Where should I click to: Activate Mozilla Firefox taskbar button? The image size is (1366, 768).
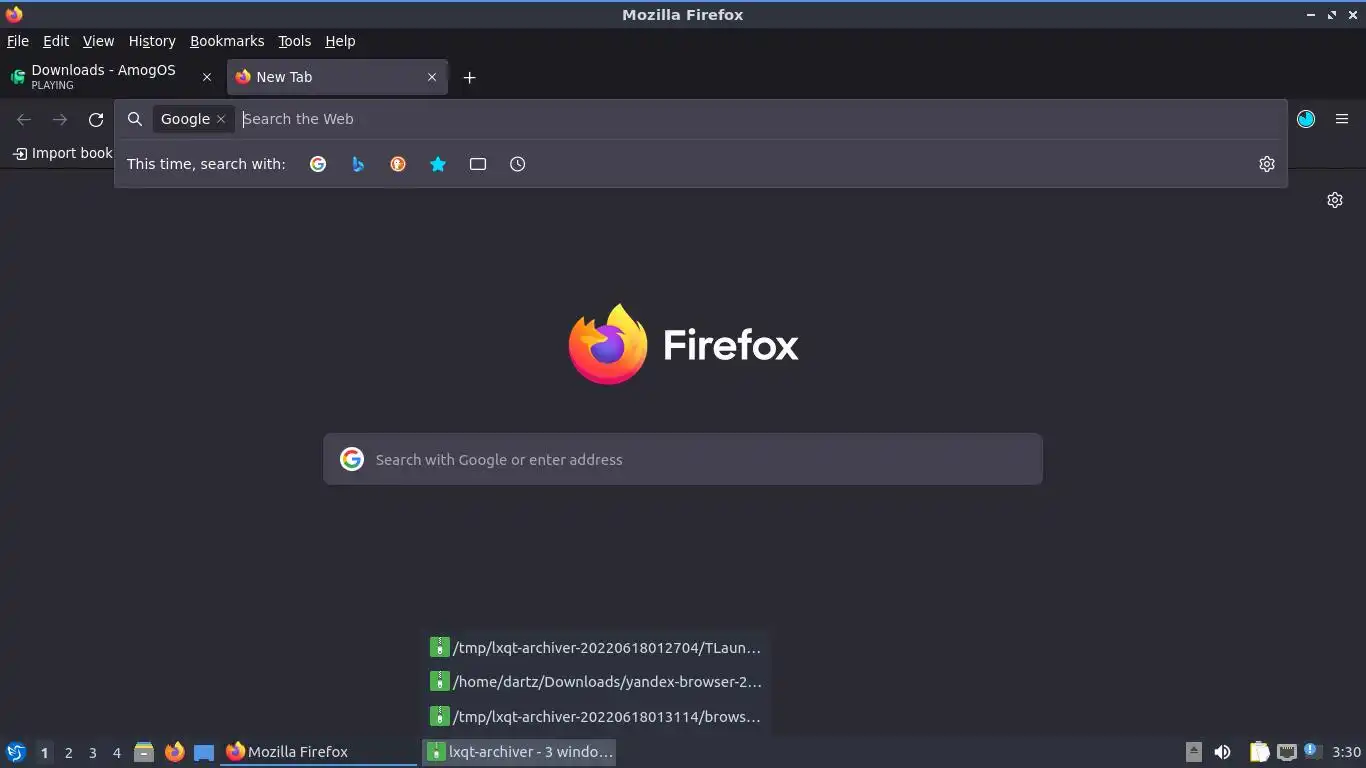pyautogui.click(x=319, y=752)
